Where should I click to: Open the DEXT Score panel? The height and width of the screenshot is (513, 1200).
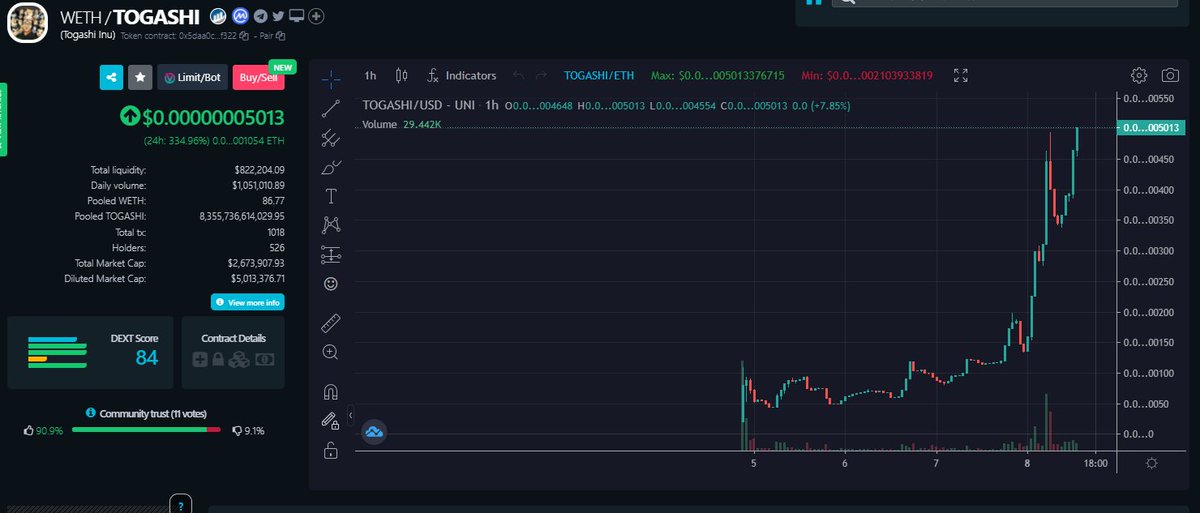point(90,353)
